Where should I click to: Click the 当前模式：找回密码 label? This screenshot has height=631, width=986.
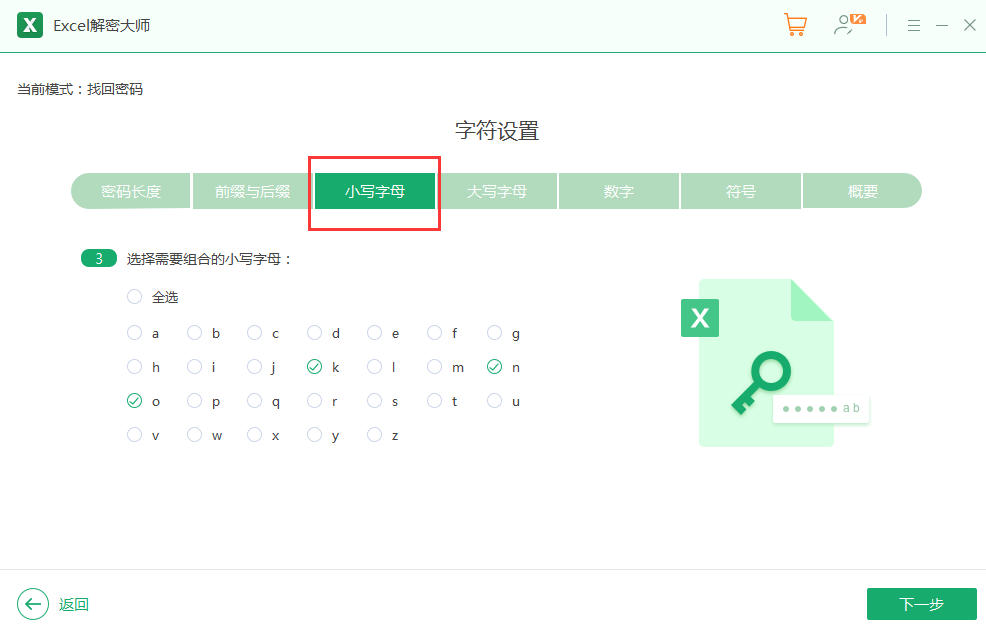(80, 89)
